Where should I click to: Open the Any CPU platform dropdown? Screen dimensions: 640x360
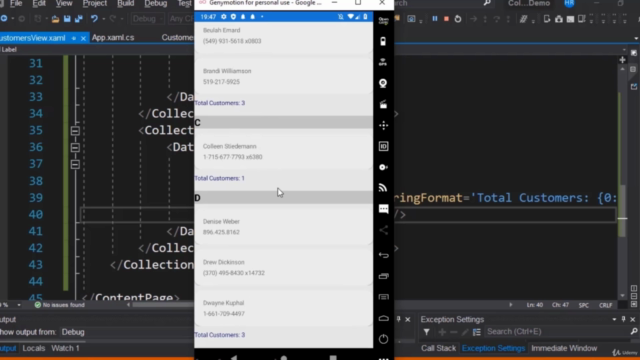181,19
